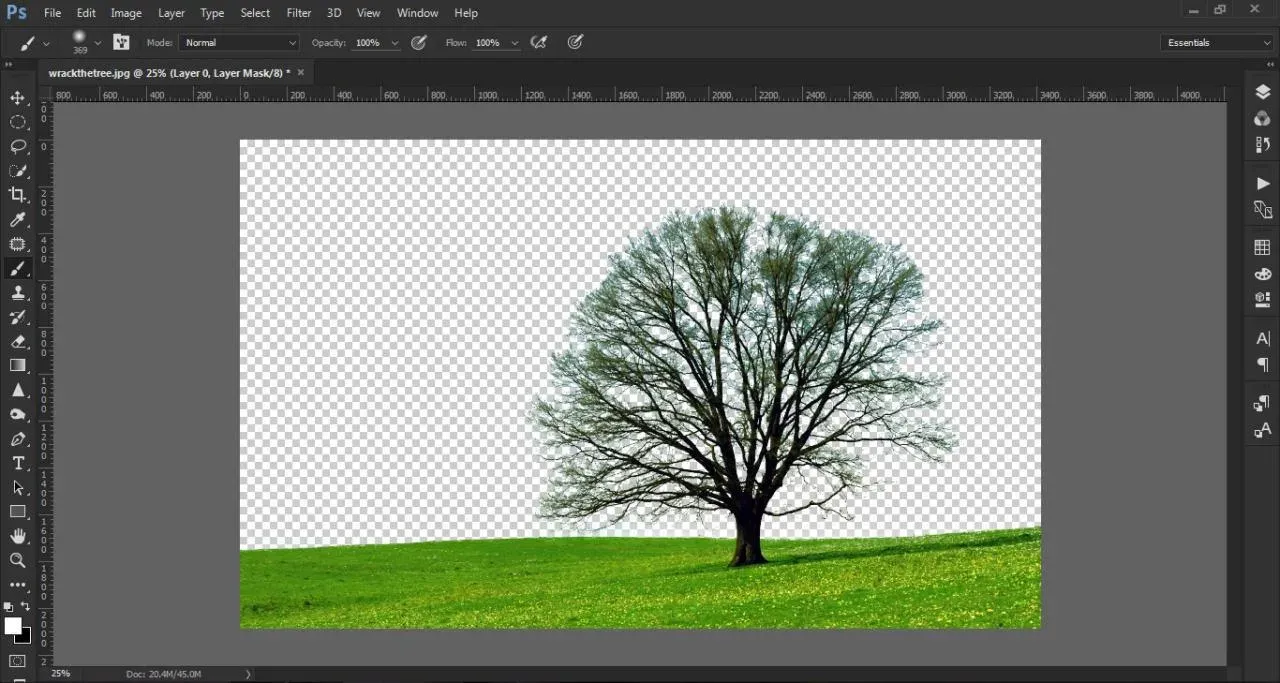Select the Brush tool in toolbox
Screen dimensions: 1280x683
(x=18, y=269)
